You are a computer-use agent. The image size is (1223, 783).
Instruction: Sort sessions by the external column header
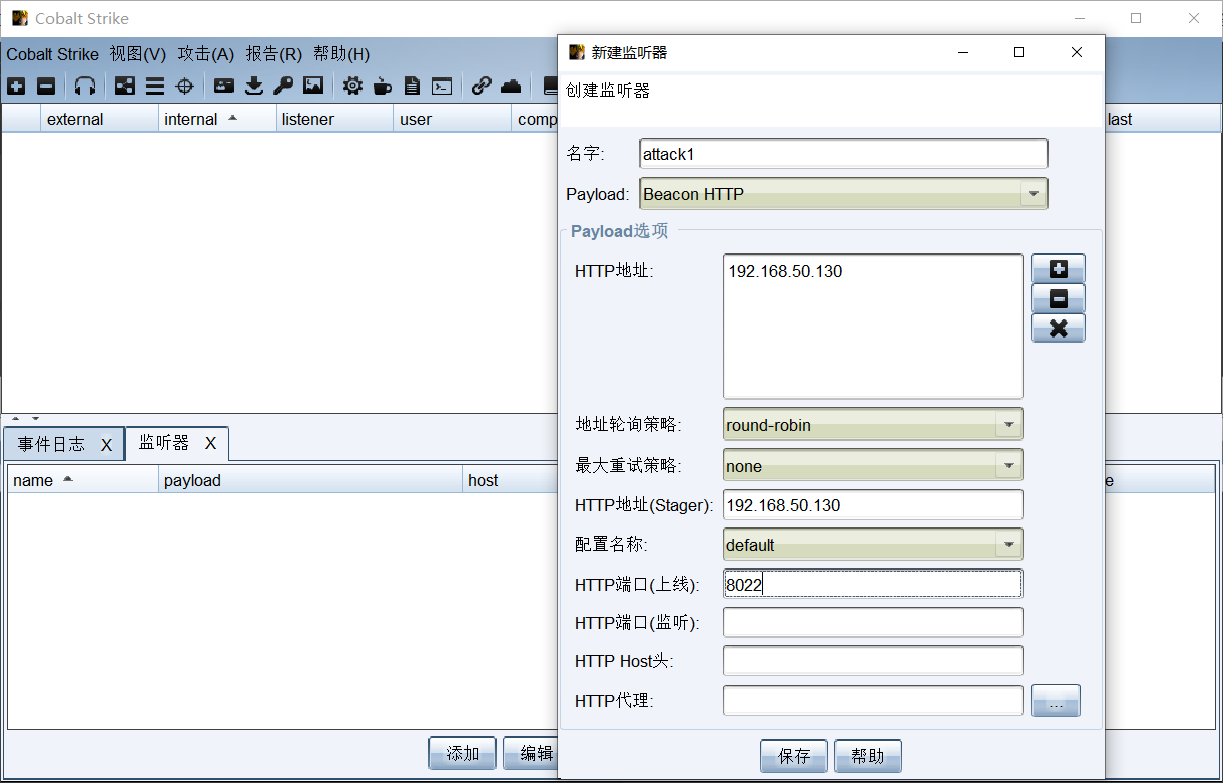pos(99,119)
